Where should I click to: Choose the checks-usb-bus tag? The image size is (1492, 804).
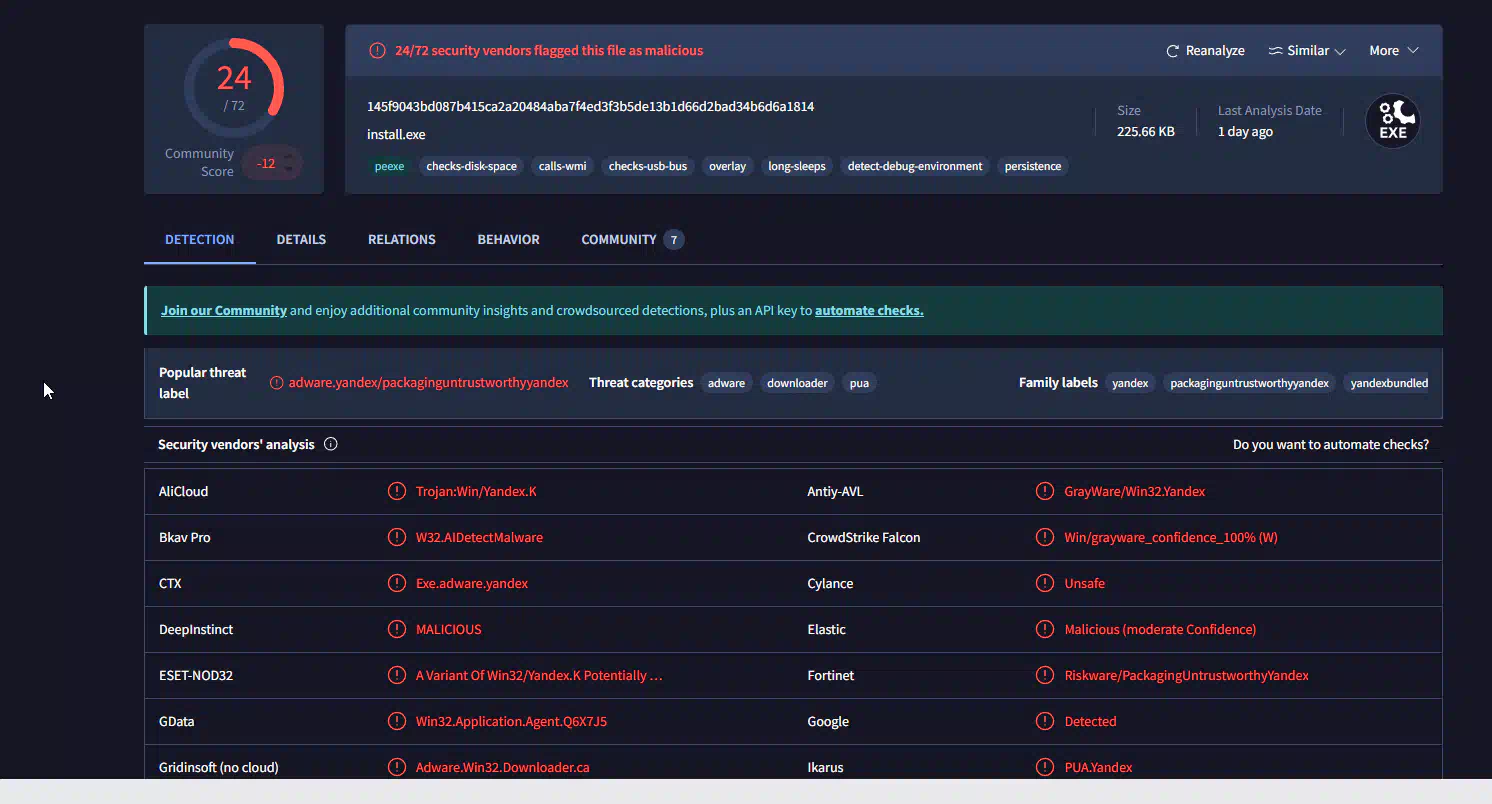[648, 166]
